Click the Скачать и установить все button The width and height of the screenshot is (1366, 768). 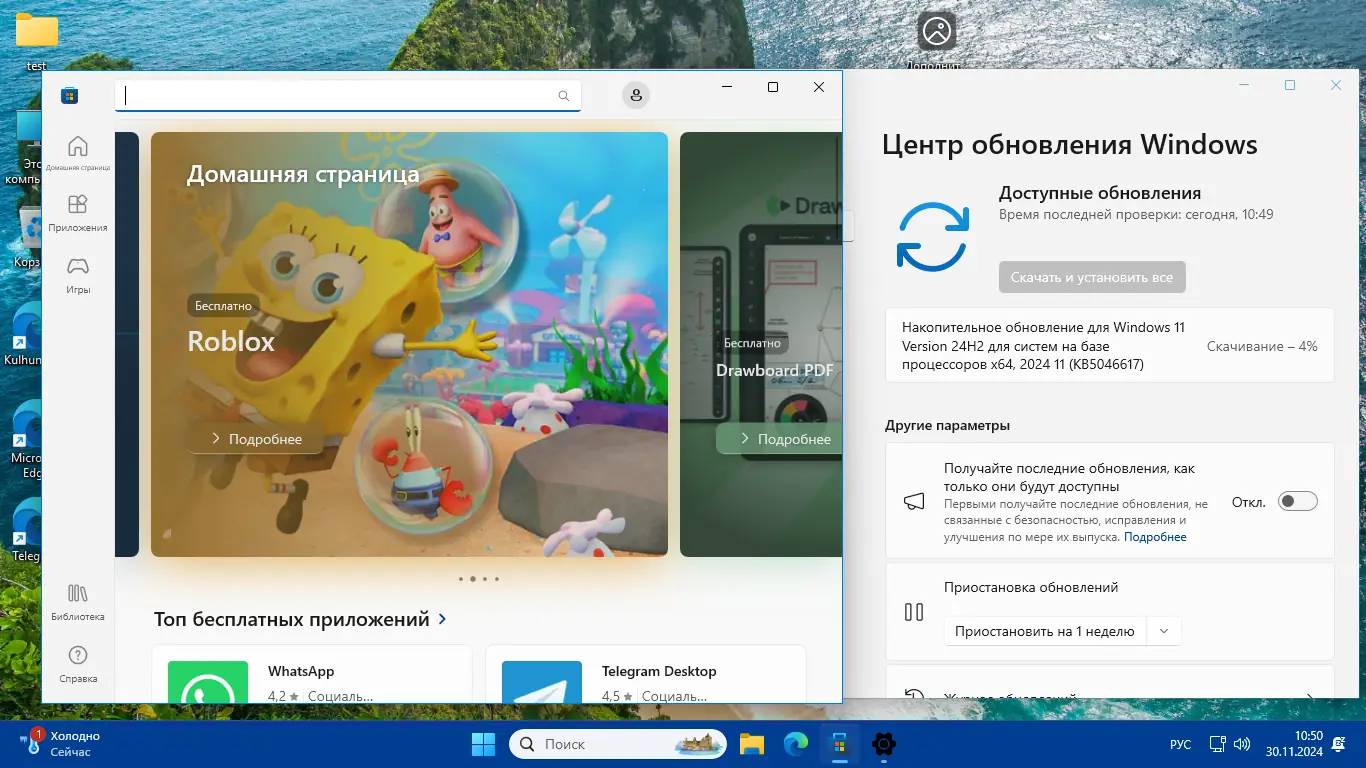[x=1092, y=277]
